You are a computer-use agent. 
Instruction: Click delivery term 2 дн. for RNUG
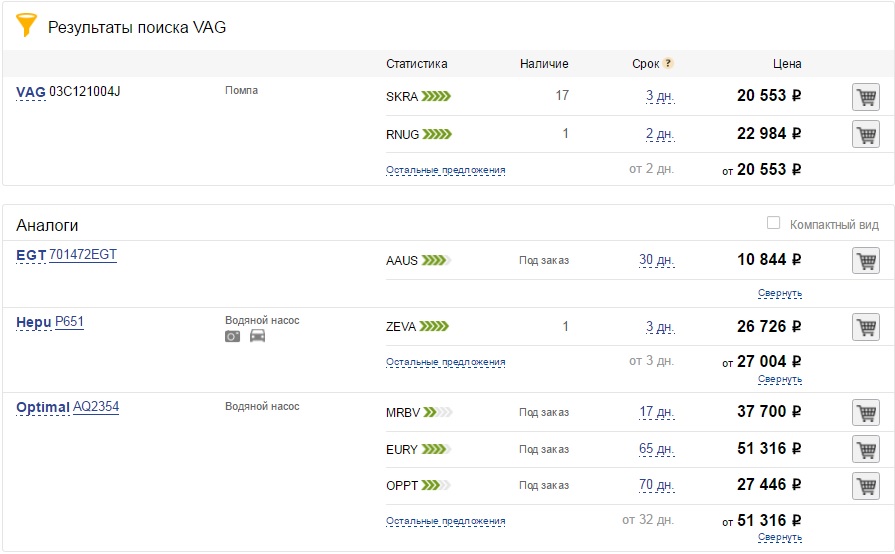click(x=660, y=134)
